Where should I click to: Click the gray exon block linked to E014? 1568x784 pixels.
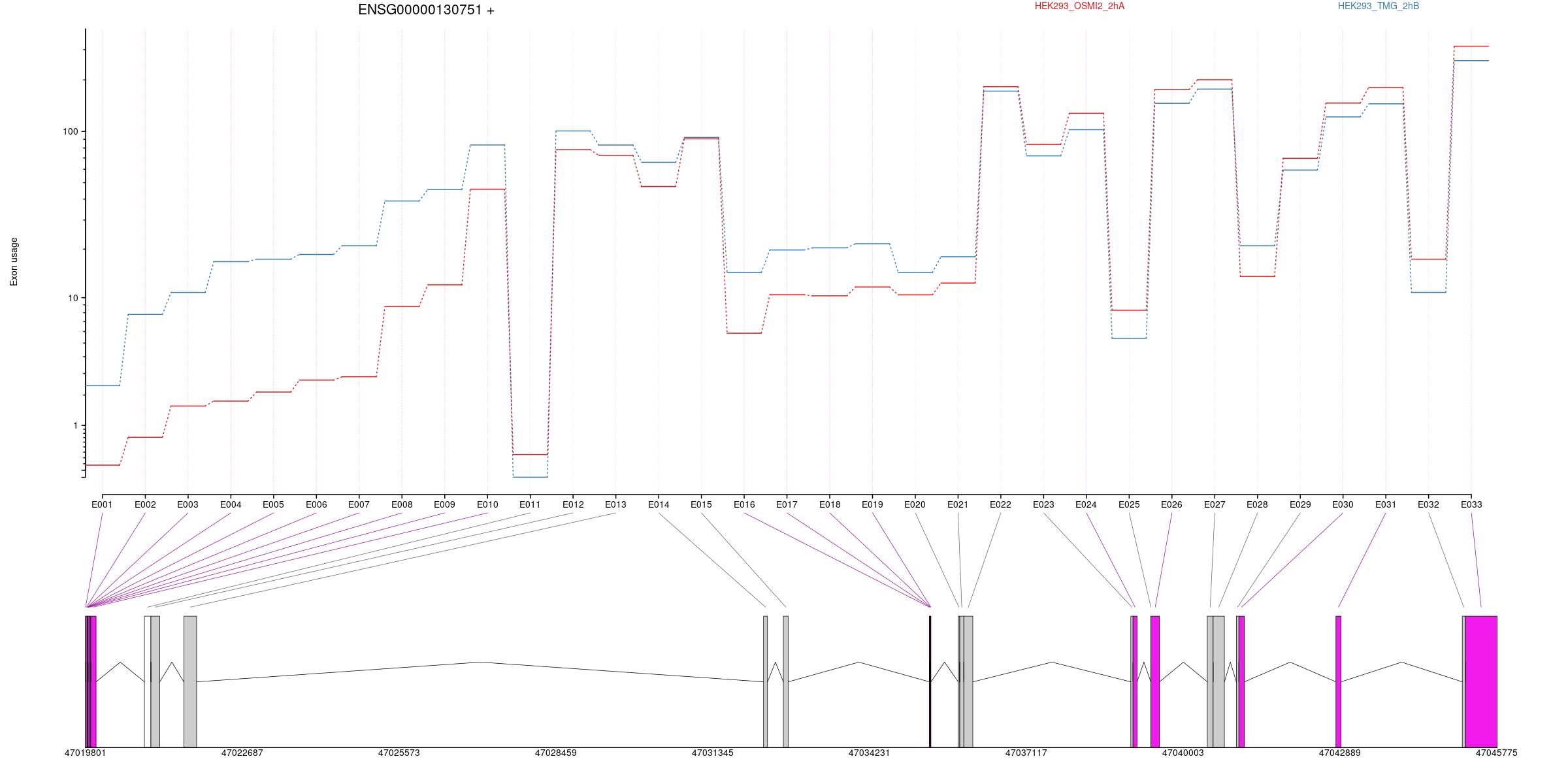click(766, 681)
